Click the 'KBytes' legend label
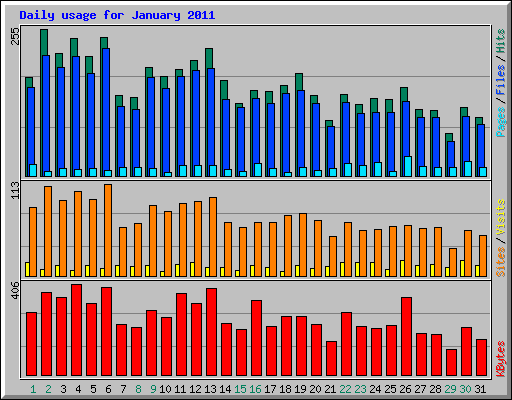 coord(500,359)
